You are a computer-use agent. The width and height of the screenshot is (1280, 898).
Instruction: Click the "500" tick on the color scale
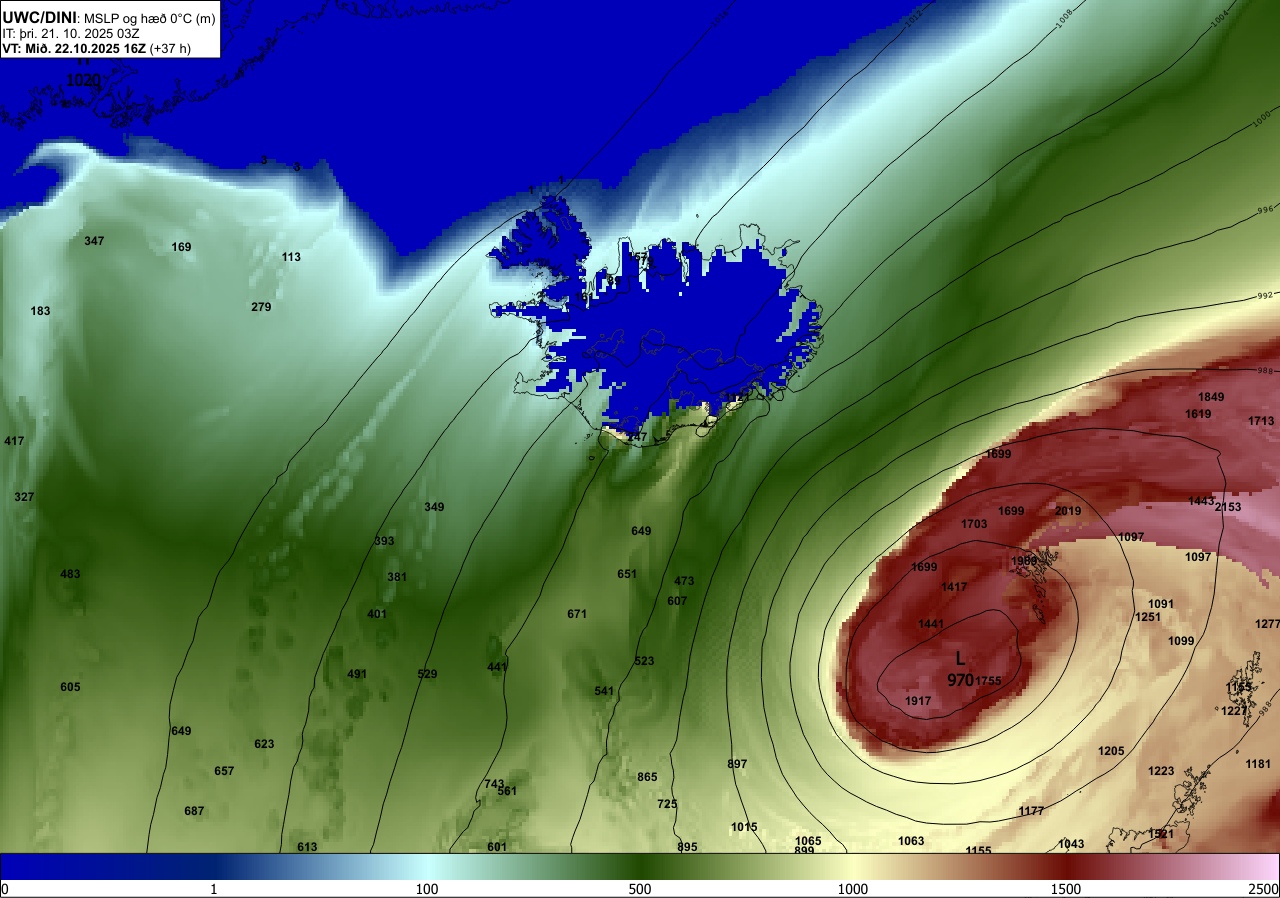tap(640, 889)
